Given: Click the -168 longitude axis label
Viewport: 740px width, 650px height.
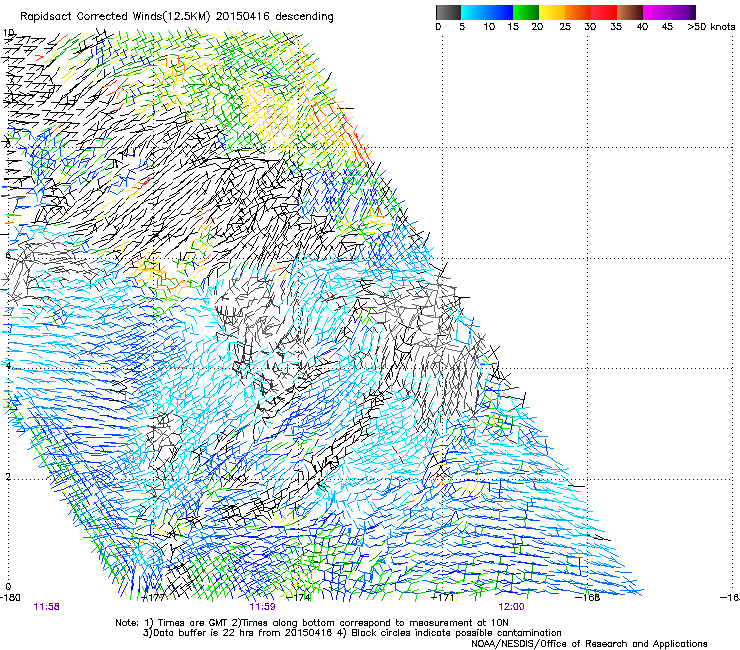Looking at the screenshot, I should [588, 597].
